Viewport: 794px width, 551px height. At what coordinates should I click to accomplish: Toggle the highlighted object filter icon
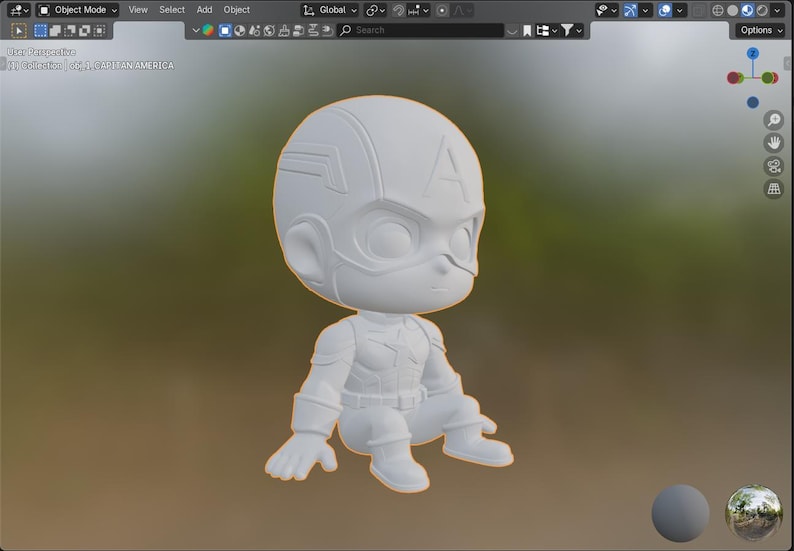click(x=225, y=30)
